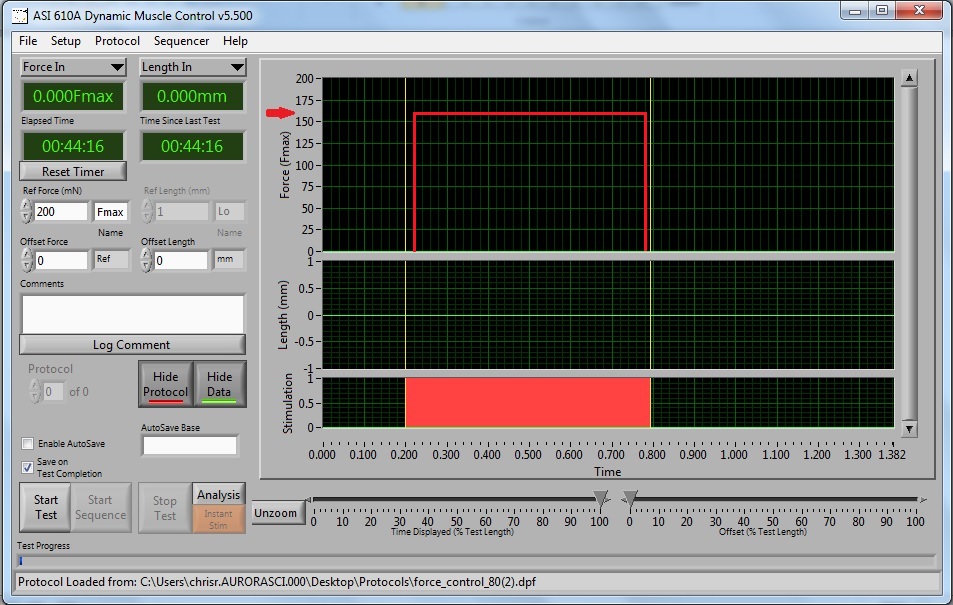
Task: Maximize the ASI 610A window
Action: pos(882,10)
